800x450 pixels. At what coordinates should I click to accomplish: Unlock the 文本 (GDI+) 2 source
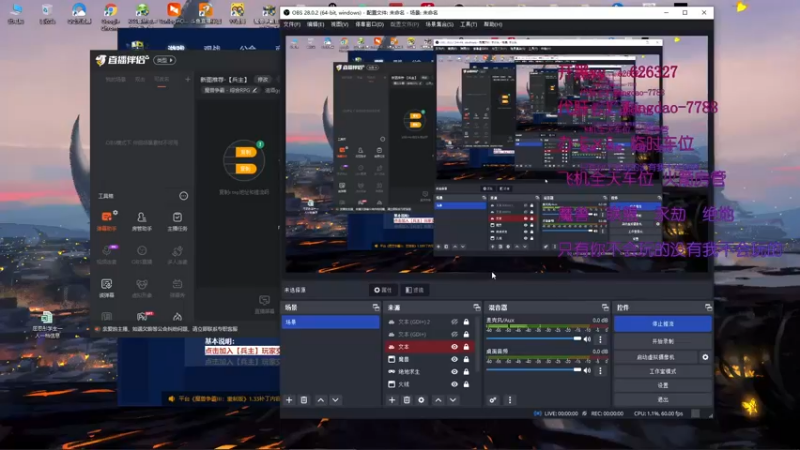[466, 322]
